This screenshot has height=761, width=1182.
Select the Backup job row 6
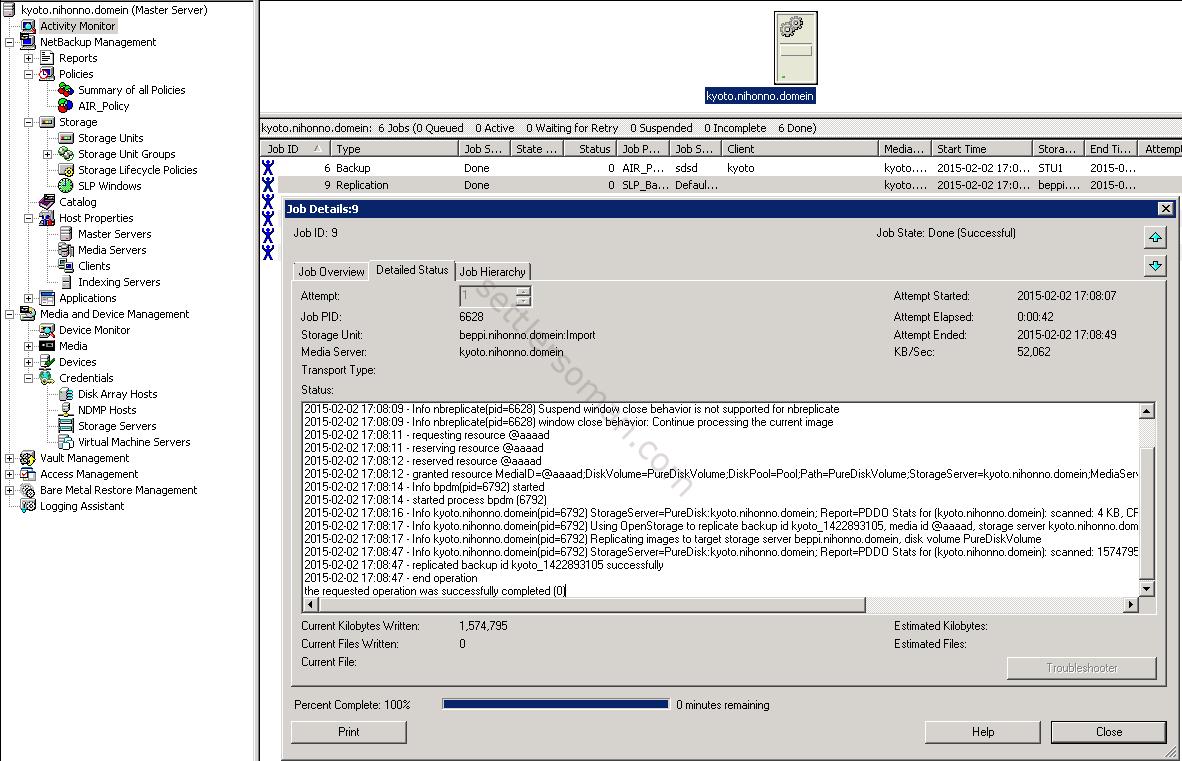721,168
